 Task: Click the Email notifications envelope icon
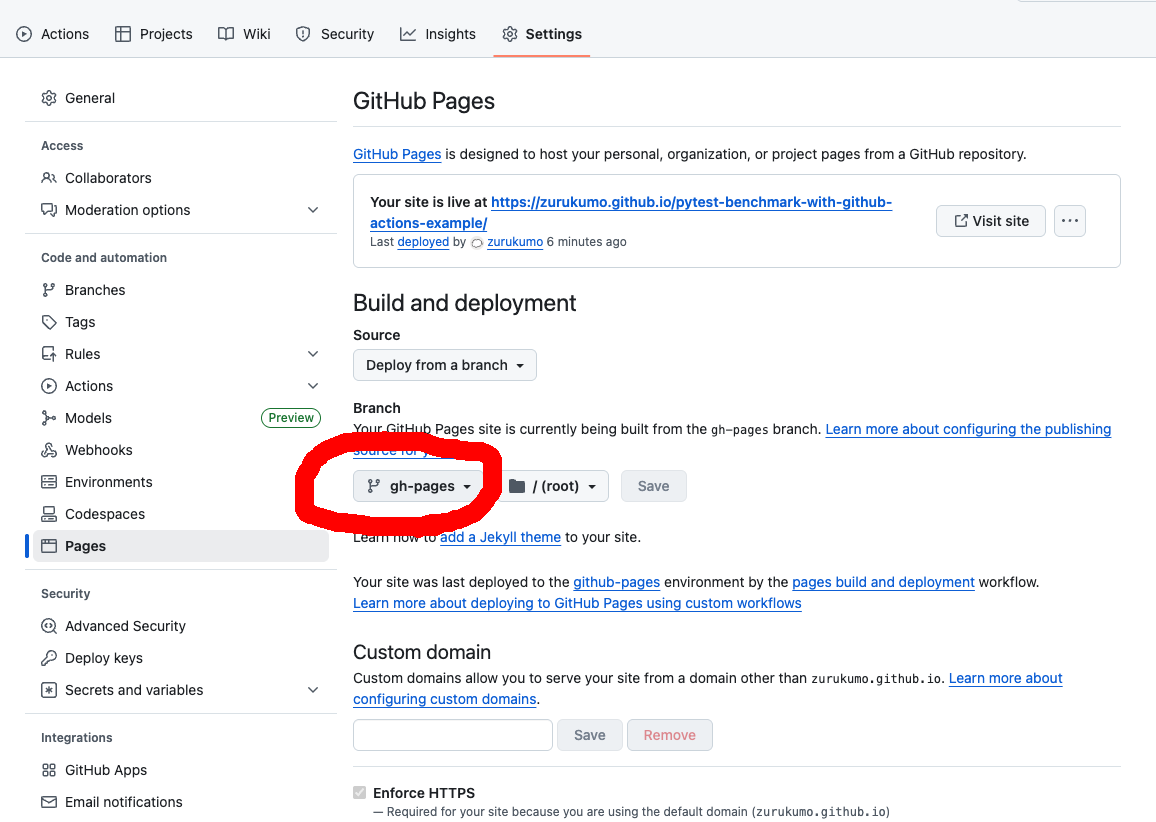pyautogui.click(x=49, y=802)
